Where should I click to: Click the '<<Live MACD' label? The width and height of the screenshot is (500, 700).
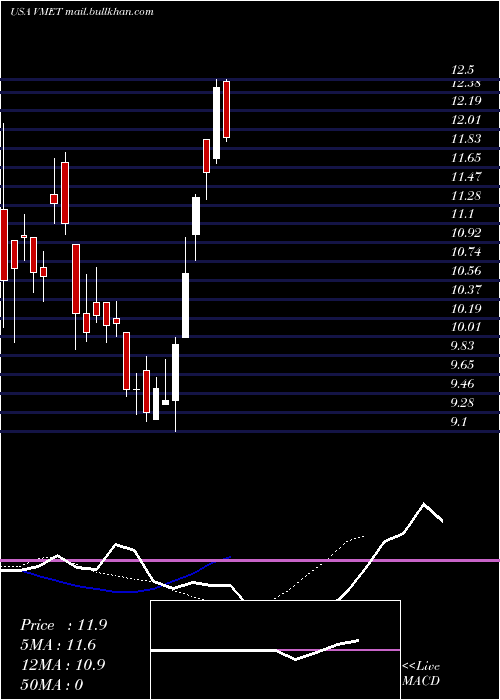point(421,674)
